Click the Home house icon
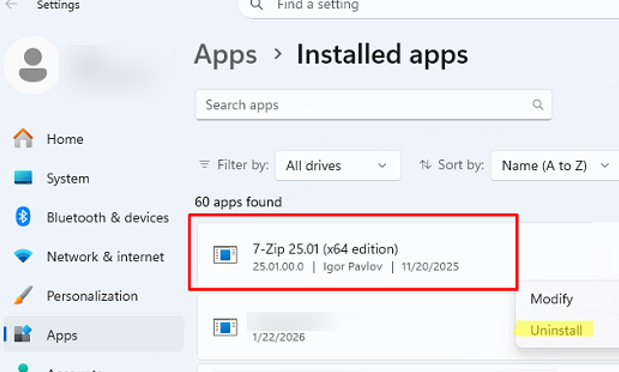The width and height of the screenshot is (619, 372). (23, 138)
